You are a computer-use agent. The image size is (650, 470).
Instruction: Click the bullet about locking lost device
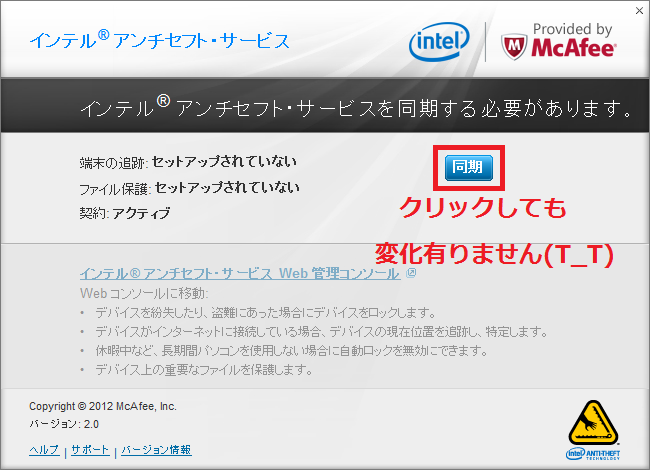point(265,313)
